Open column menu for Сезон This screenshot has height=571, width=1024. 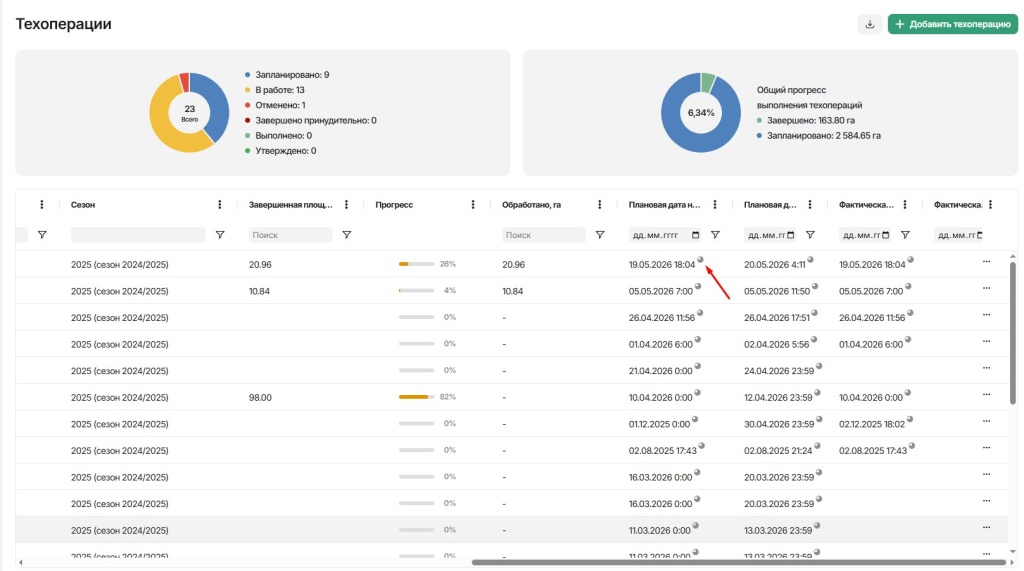[x=219, y=204]
